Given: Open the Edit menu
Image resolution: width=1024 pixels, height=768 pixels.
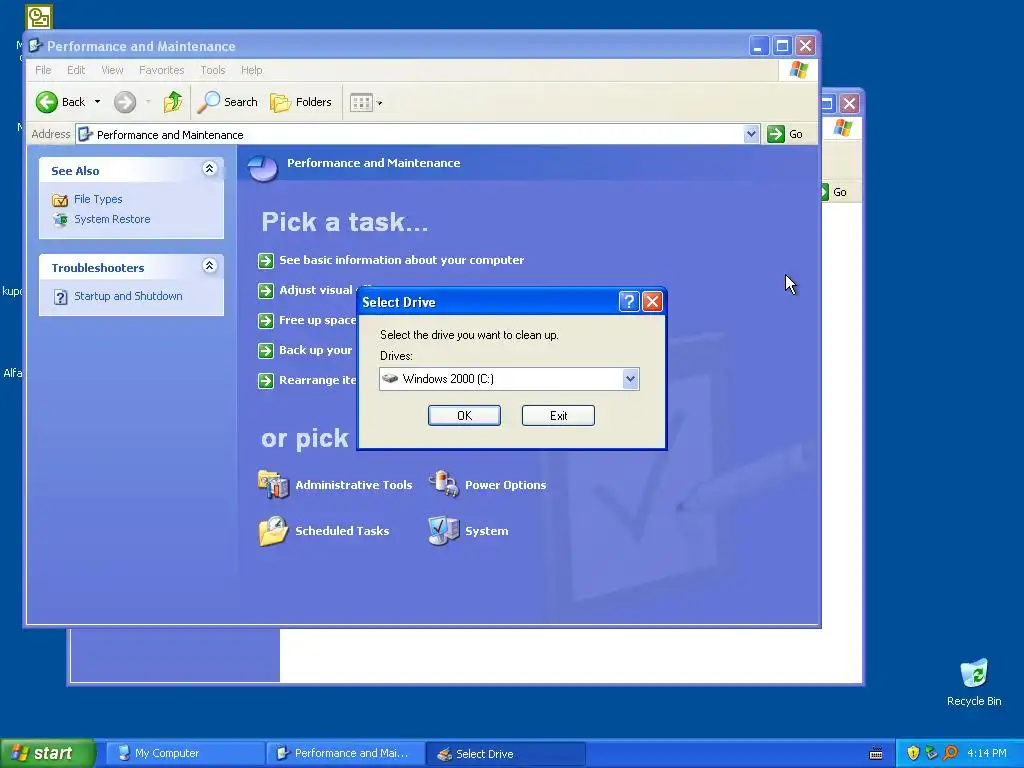Looking at the screenshot, I should point(76,70).
